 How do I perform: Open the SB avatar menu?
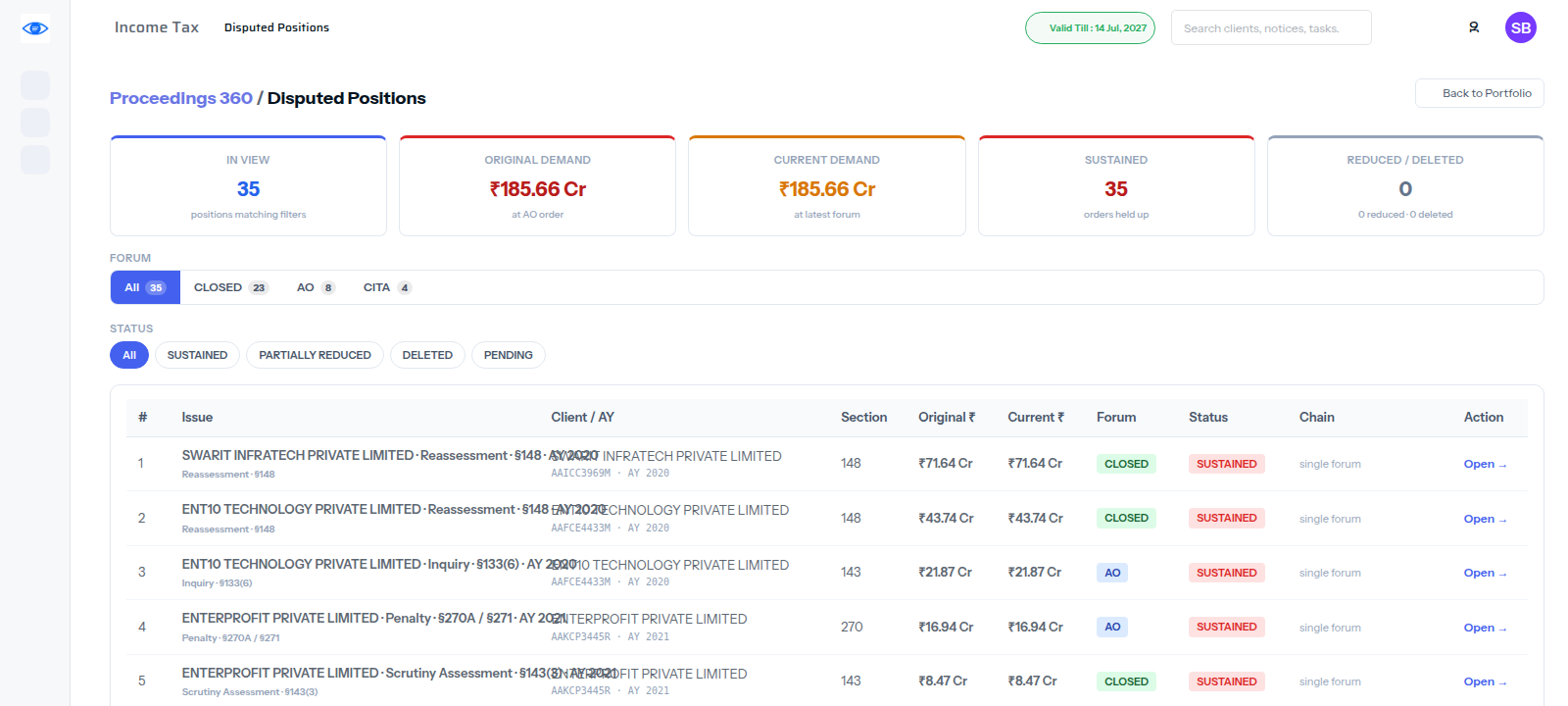(1521, 27)
